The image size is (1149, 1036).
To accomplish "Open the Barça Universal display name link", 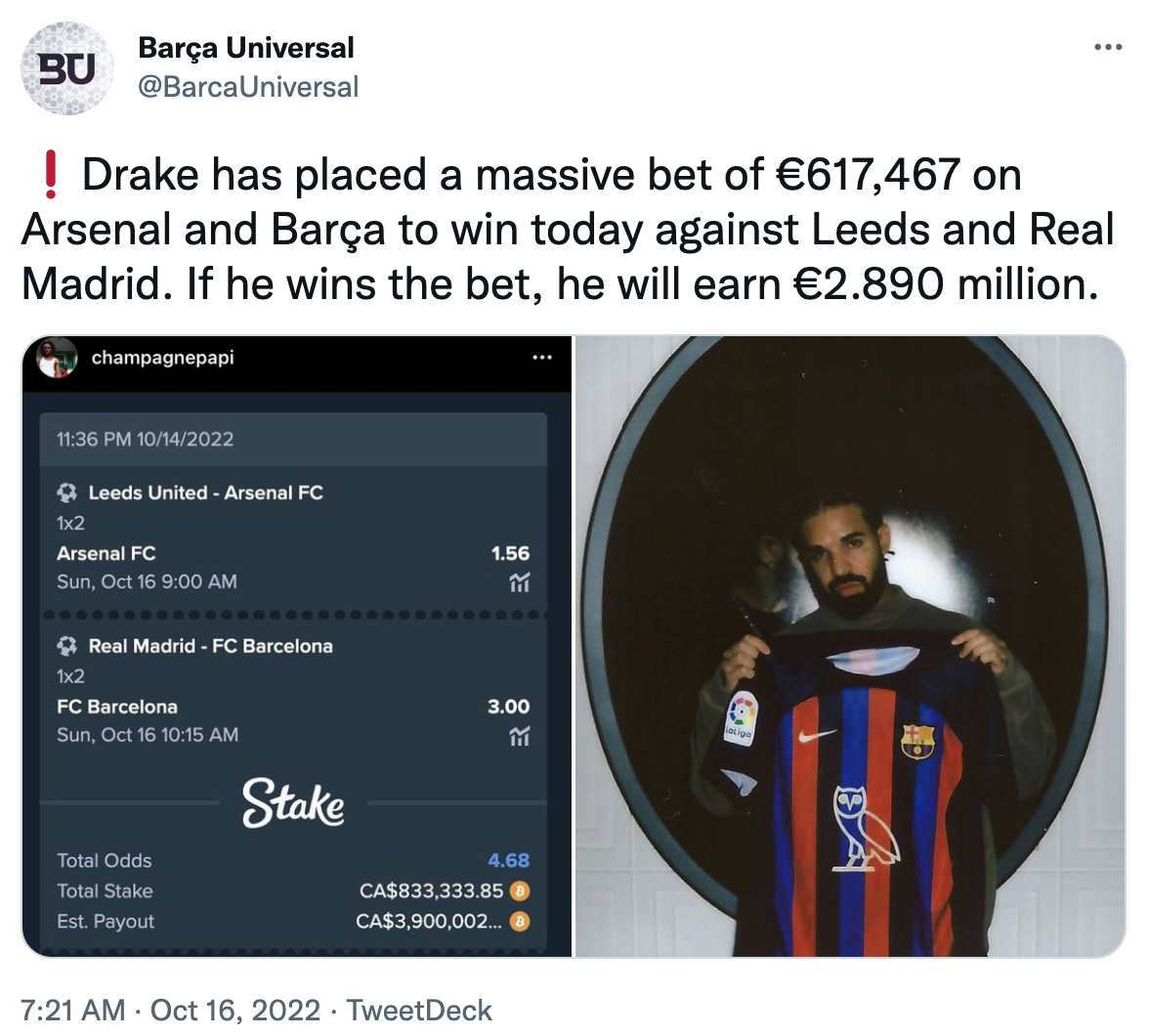I will click(246, 49).
